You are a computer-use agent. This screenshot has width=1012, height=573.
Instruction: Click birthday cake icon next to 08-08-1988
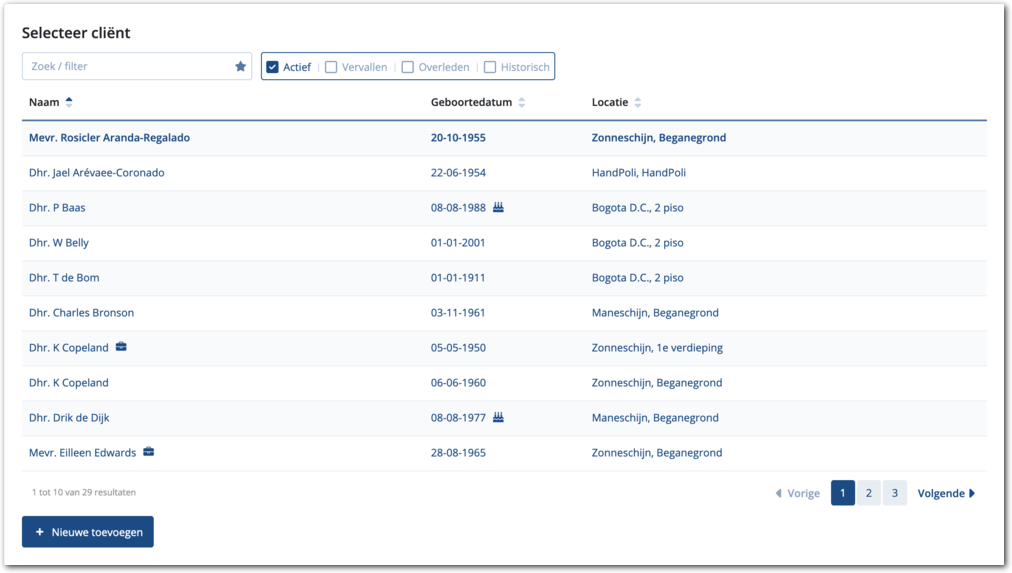tap(498, 208)
